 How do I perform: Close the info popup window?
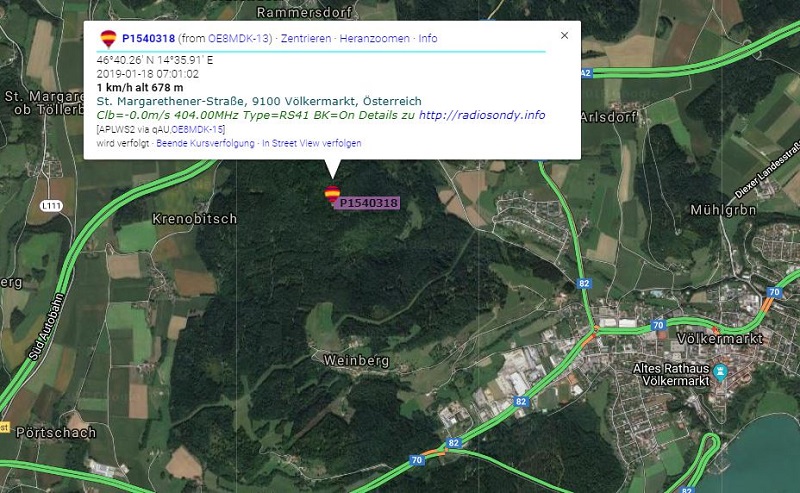click(564, 35)
